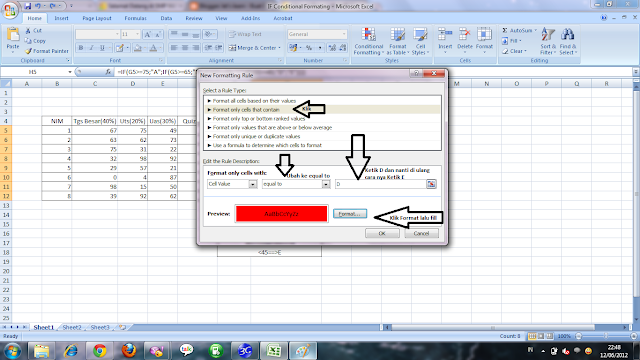The width and height of the screenshot is (640, 360).
Task: Toggle Wrap Text option
Action: point(245,34)
